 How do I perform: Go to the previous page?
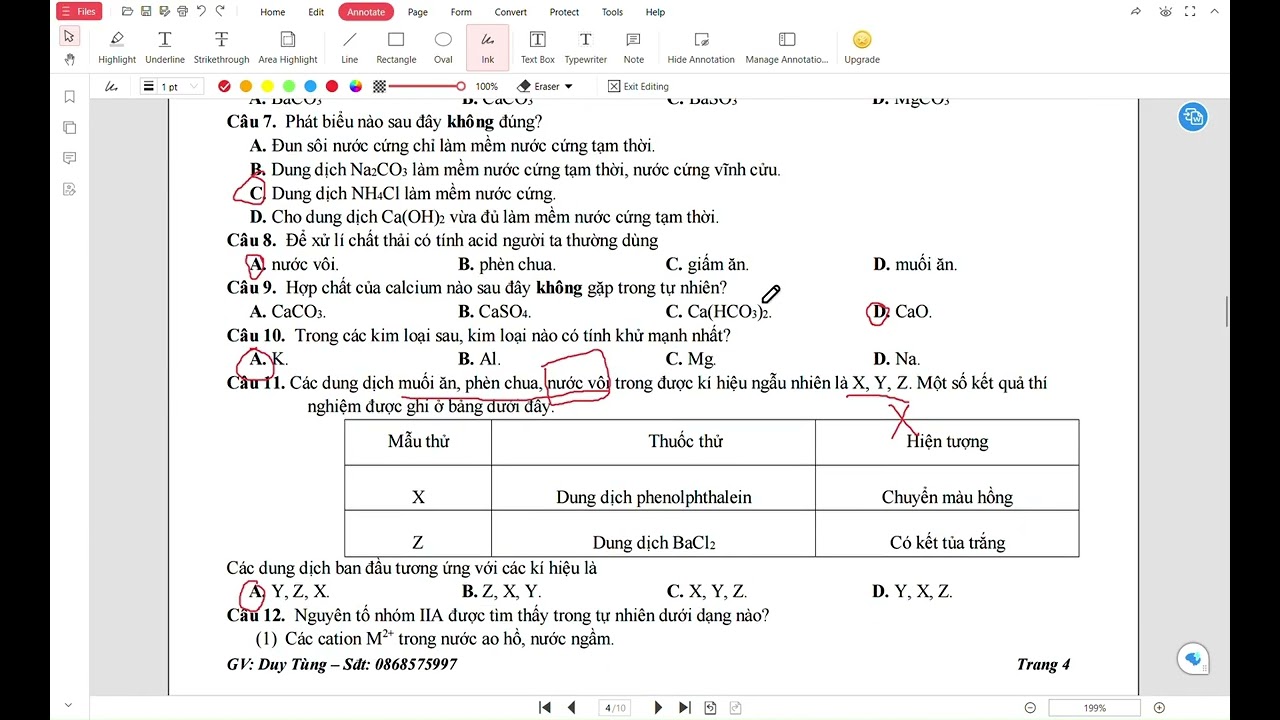pos(572,708)
